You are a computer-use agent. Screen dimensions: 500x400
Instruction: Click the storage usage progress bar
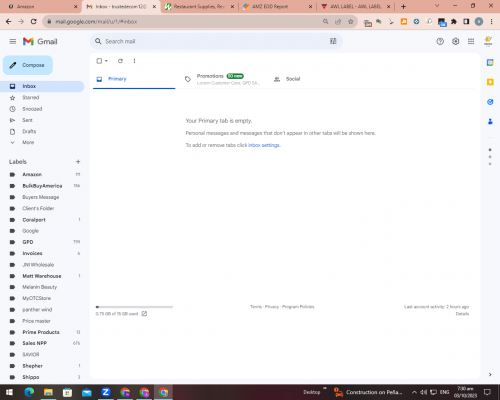point(134,307)
